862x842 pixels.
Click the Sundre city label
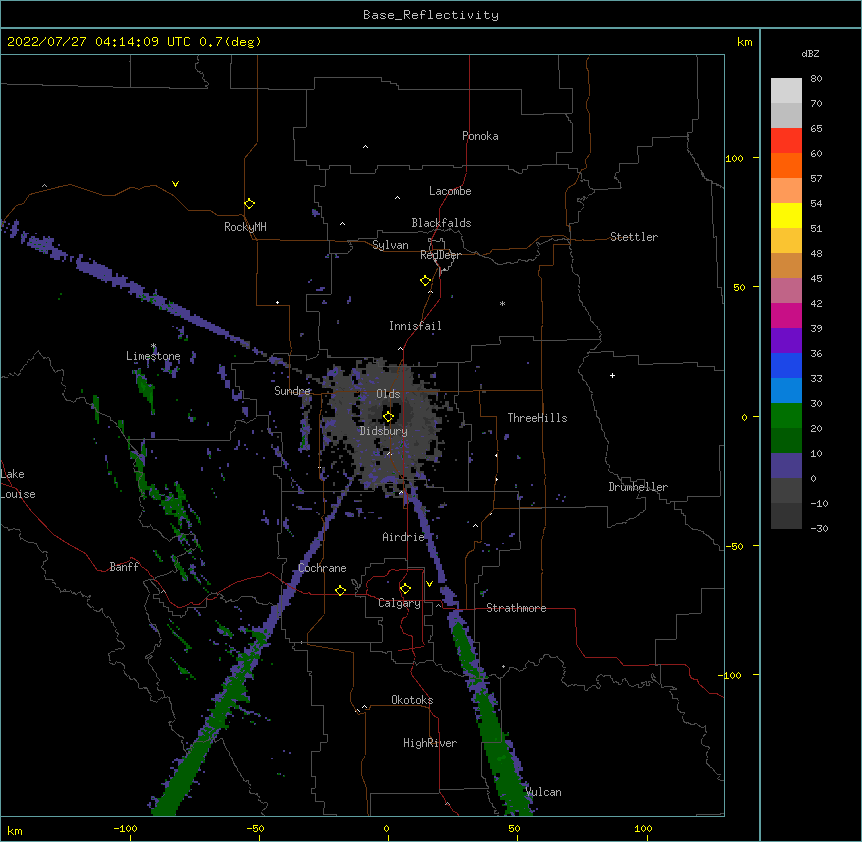click(x=292, y=391)
